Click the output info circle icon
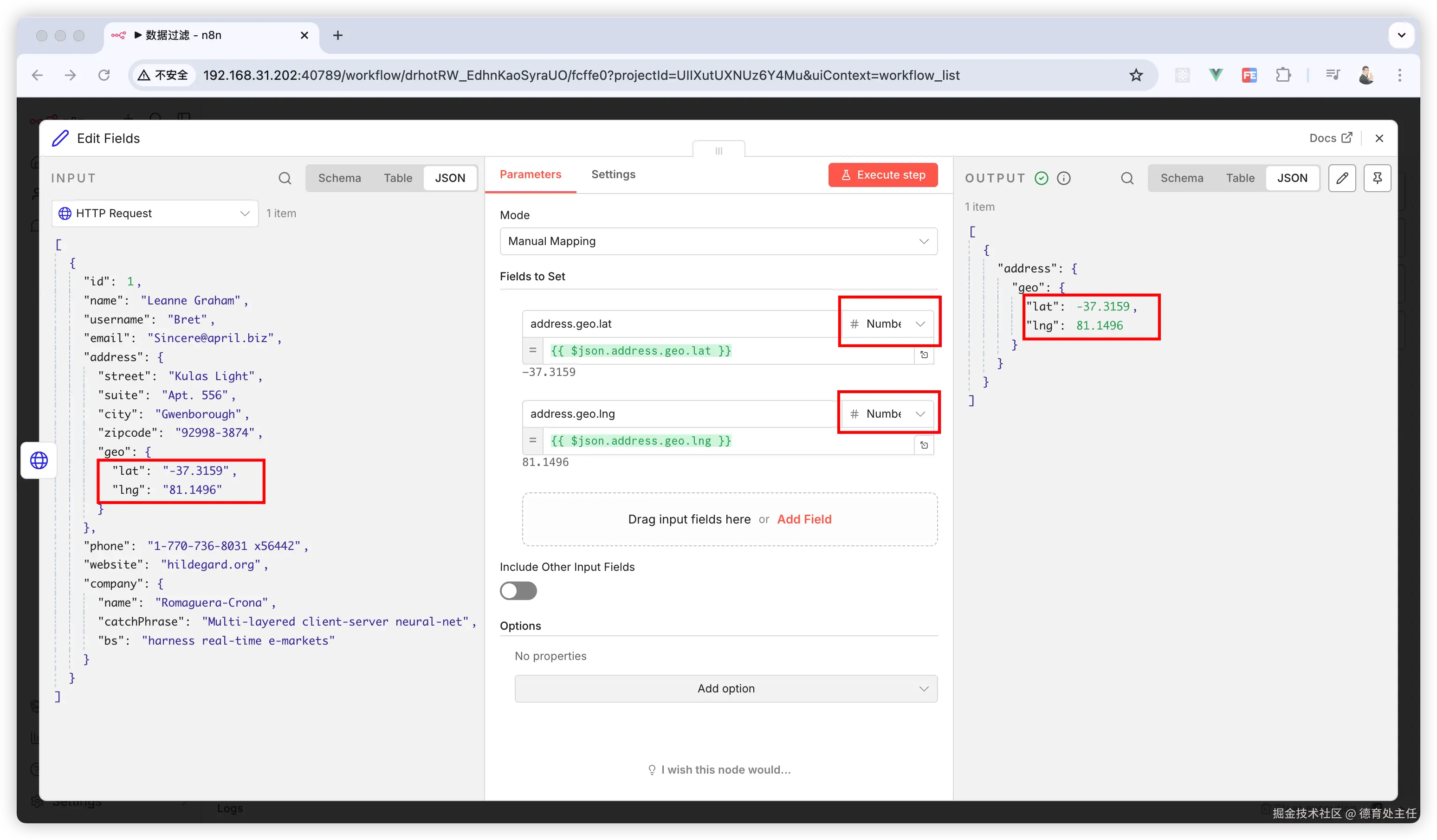Screen dimensions: 1437x840 pyautogui.click(x=1063, y=178)
